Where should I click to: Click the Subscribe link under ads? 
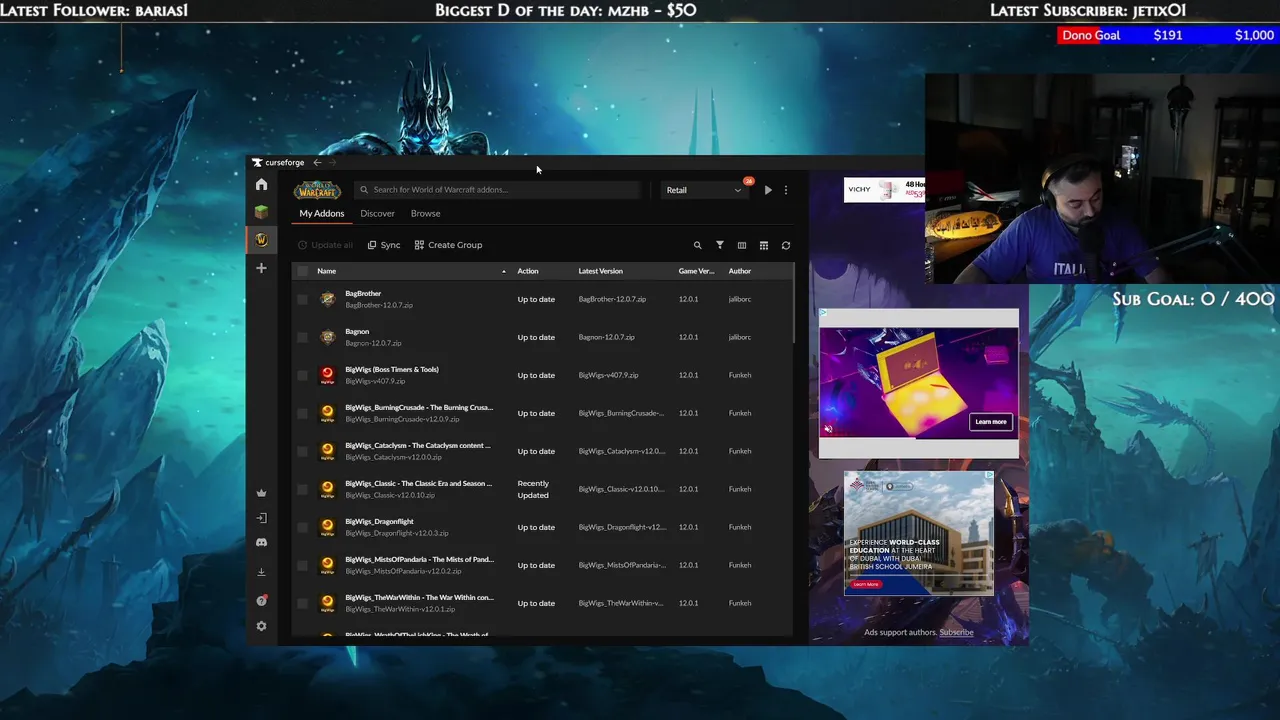coord(956,632)
